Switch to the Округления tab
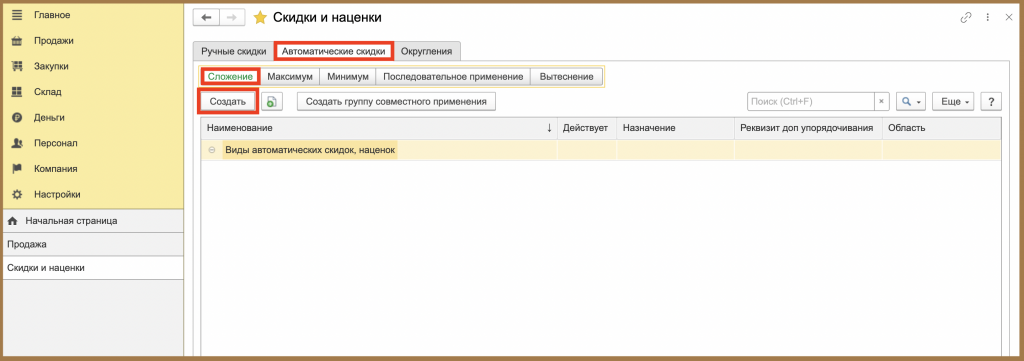This screenshot has height=361, width=1024. pos(426,51)
